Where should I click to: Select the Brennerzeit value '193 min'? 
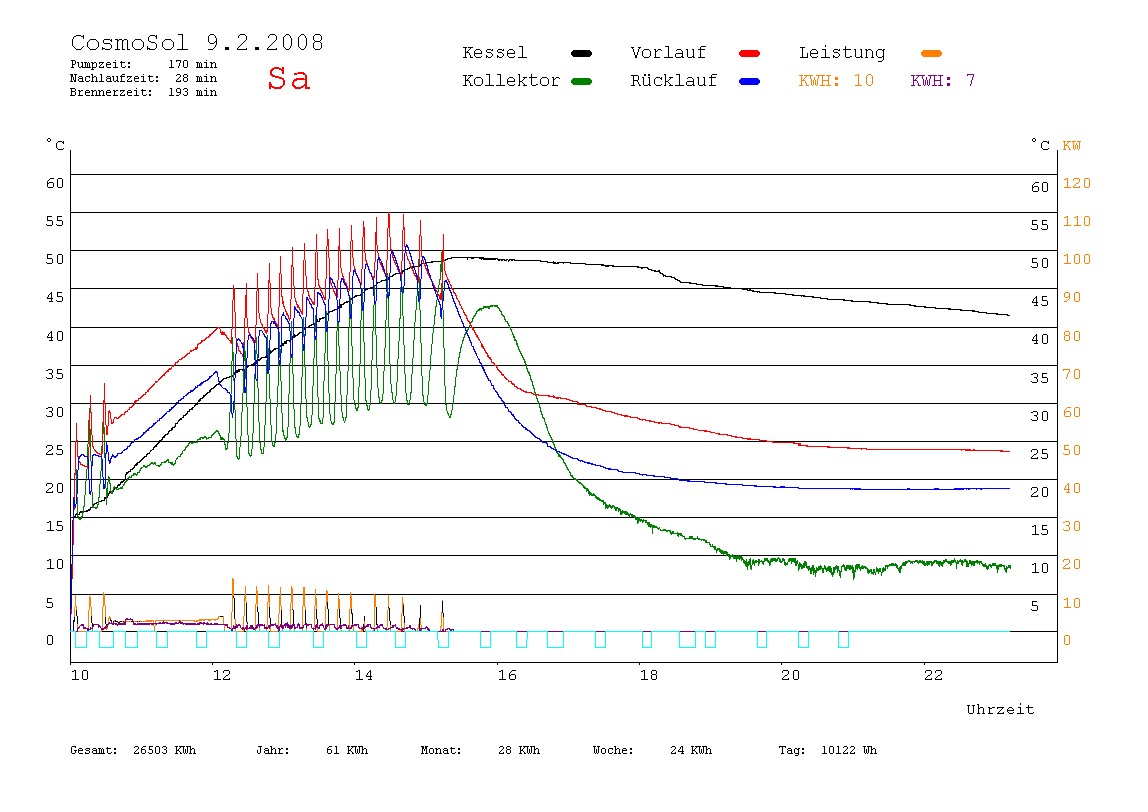pos(193,92)
